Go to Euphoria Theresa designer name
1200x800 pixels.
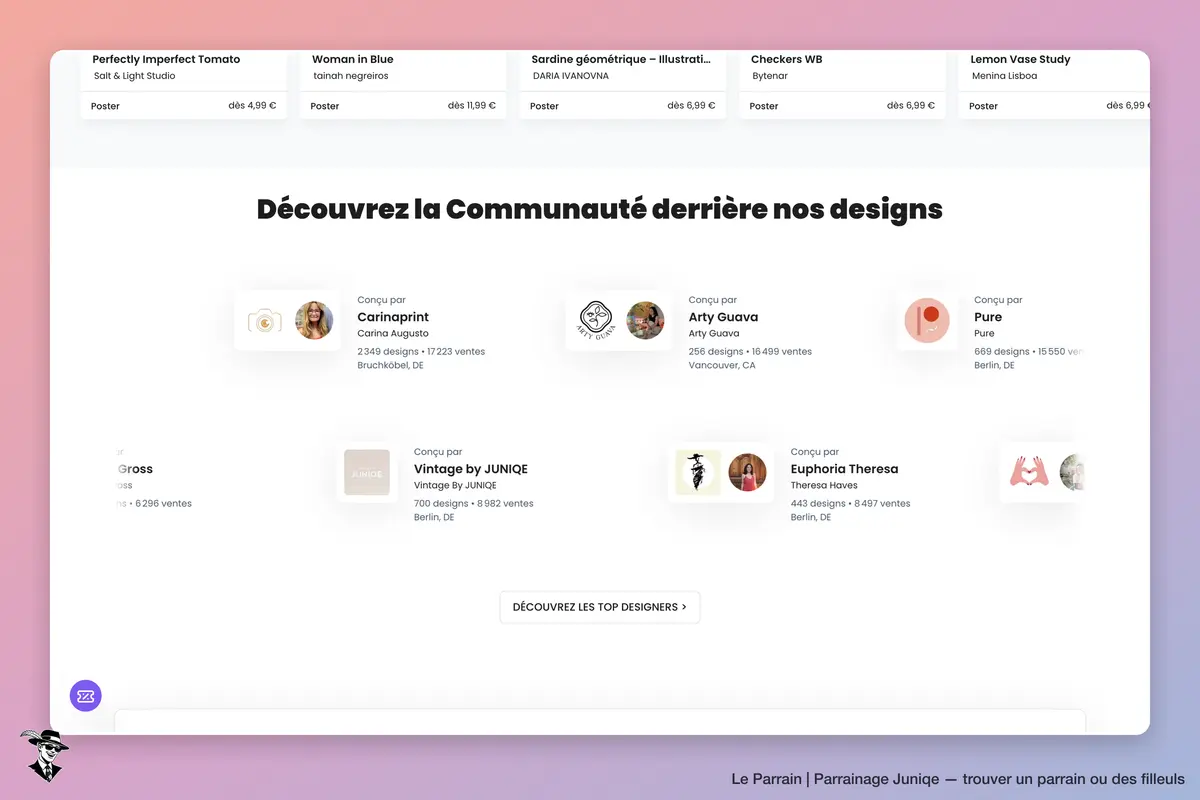pyautogui.click(x=844, y=469)
